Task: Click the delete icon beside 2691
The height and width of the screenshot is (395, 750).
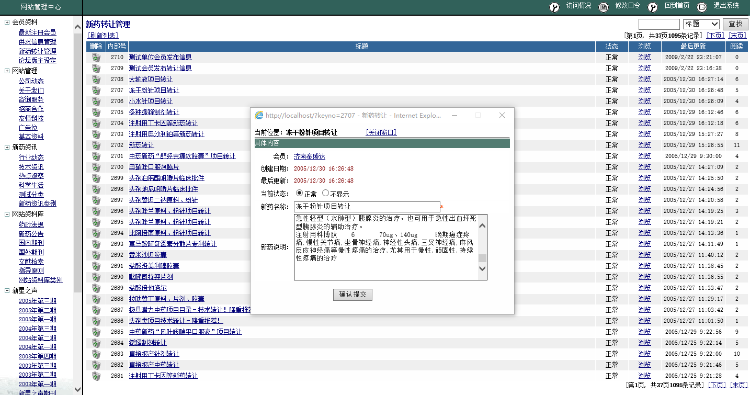Action: tap(96, 266)
